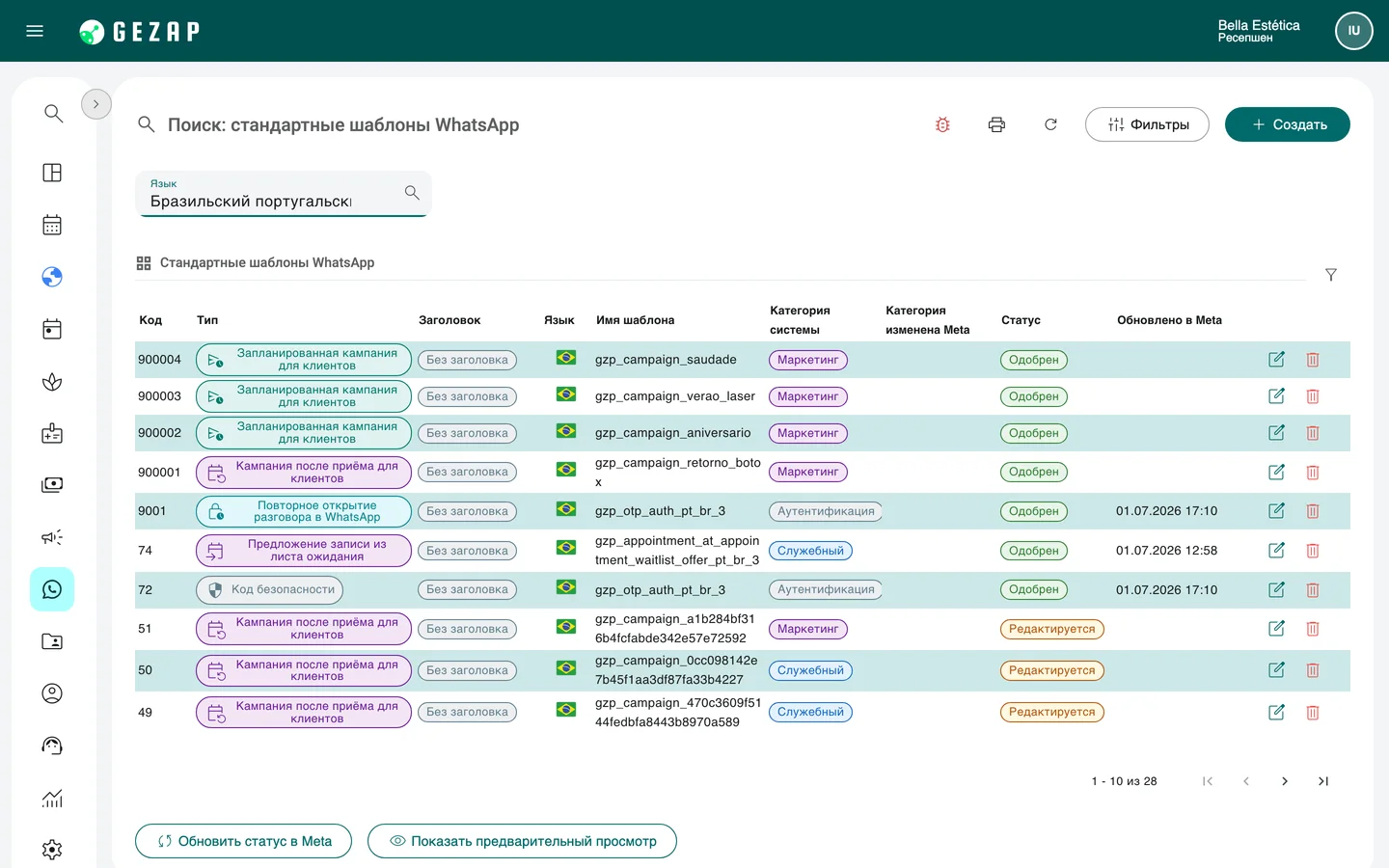Sort by Статус column header
The width and height of the screenshot is (1389, 868).
click(1021, 320)
